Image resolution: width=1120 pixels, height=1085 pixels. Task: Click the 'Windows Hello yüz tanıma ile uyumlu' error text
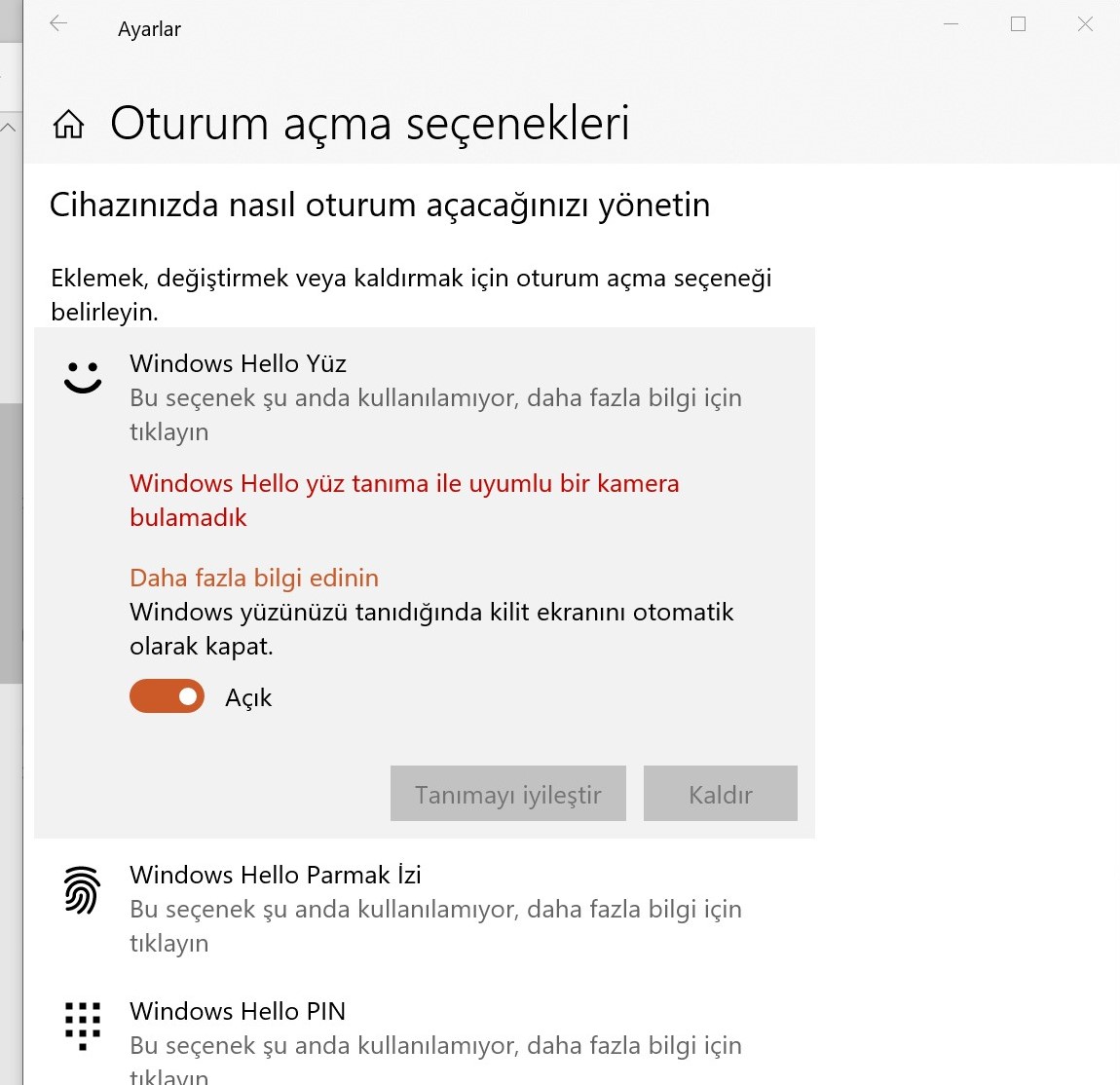[404, 500]
